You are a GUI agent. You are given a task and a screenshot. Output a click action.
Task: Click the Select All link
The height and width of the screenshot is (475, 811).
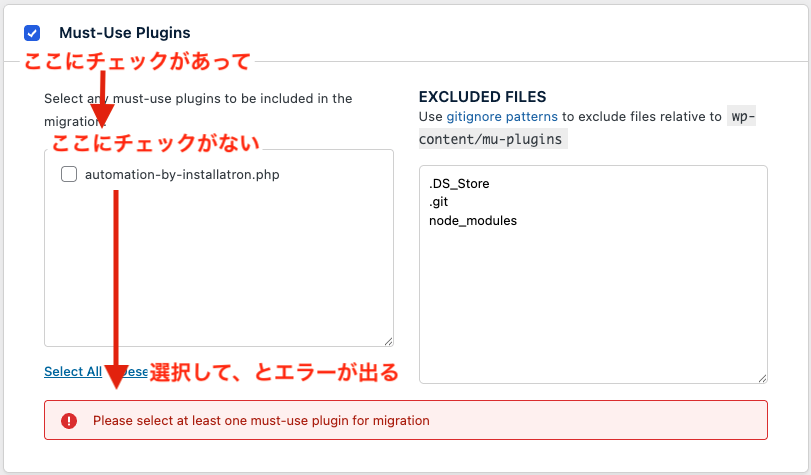pyautogui.click(x=72, y=372)
